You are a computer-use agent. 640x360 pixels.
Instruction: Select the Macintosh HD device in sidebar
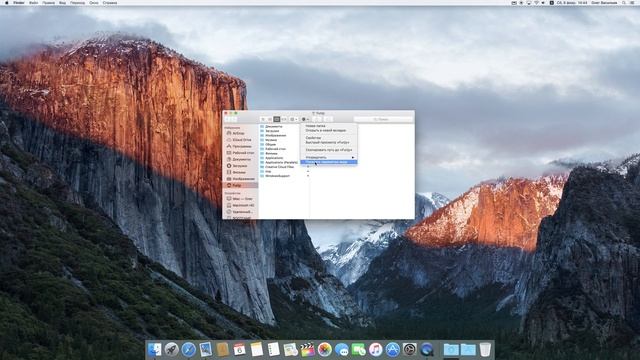(243, 205)
